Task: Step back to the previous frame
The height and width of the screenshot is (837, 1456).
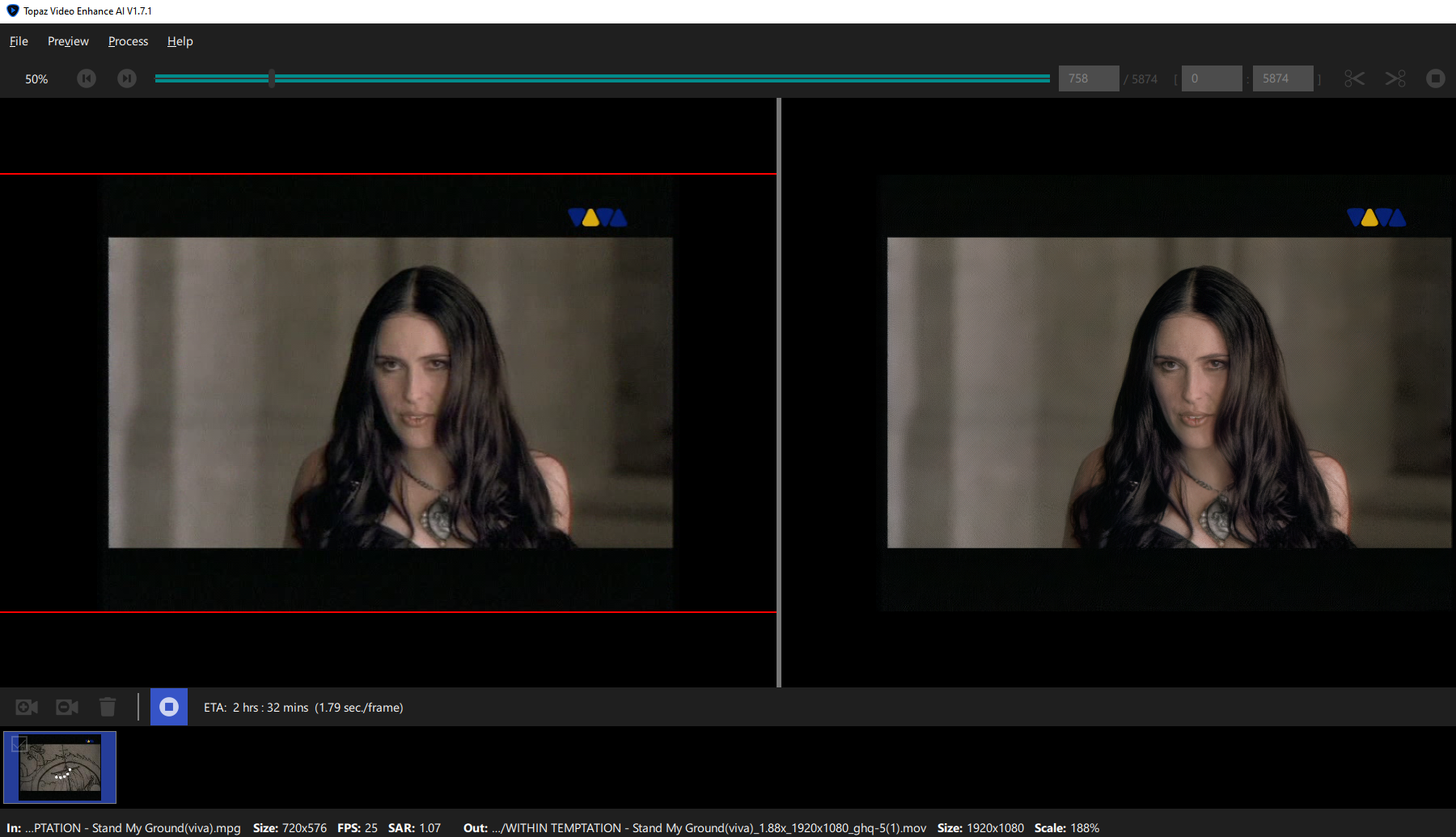Action: click(87, 78)
